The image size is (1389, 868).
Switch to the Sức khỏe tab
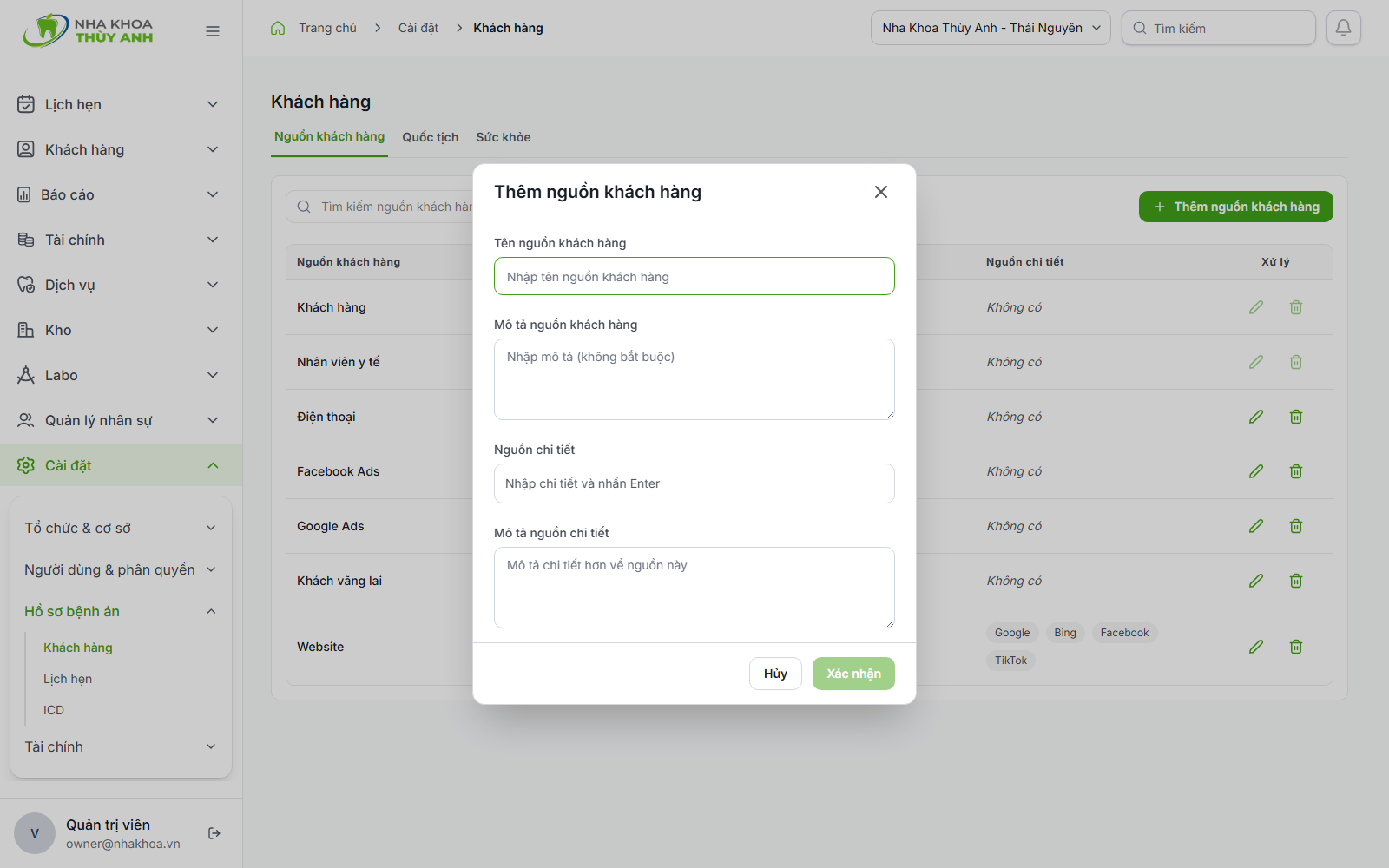click(x=504, y=137)
